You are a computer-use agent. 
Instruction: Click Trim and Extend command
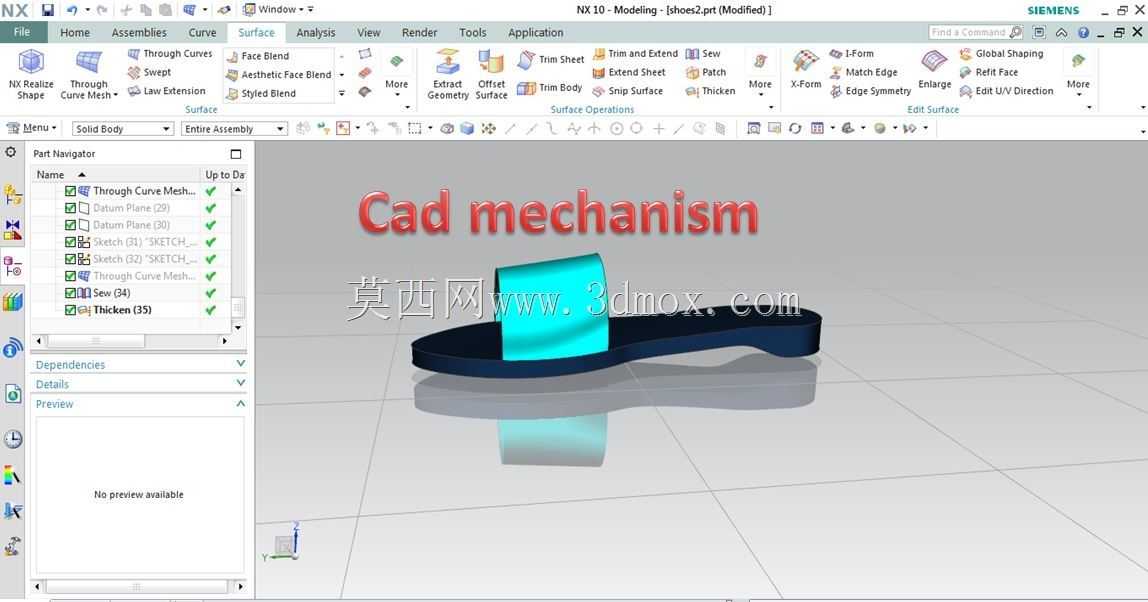636,53
